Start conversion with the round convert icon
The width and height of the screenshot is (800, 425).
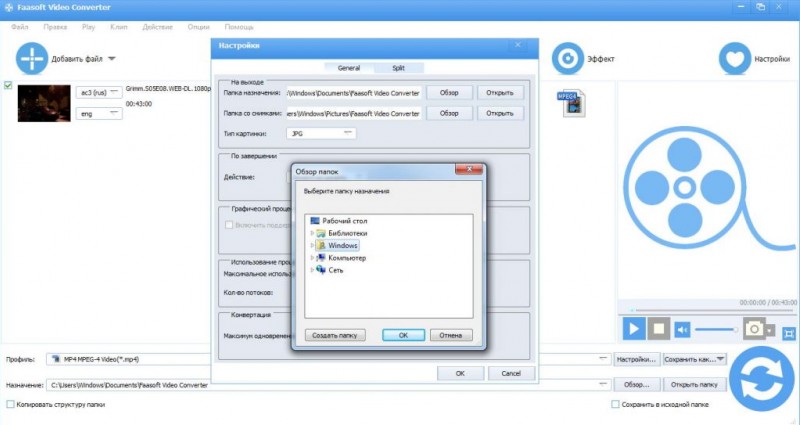(x=761, y=379)
